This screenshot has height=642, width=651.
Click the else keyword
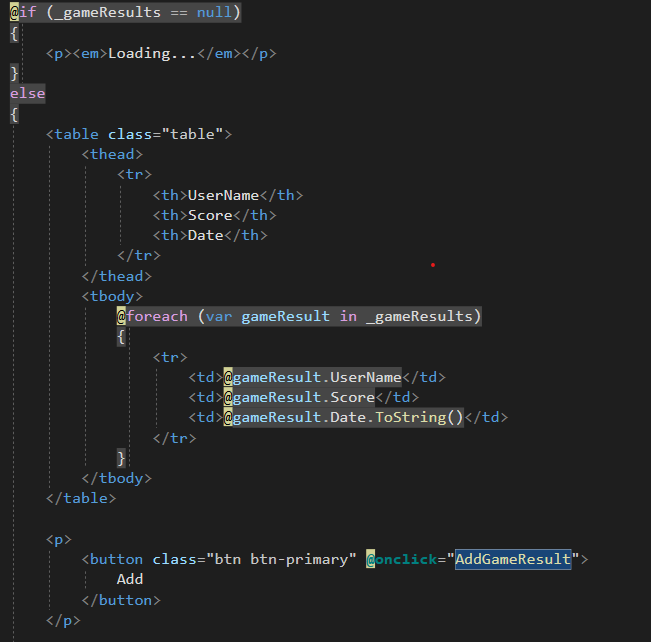coord(27,93)
